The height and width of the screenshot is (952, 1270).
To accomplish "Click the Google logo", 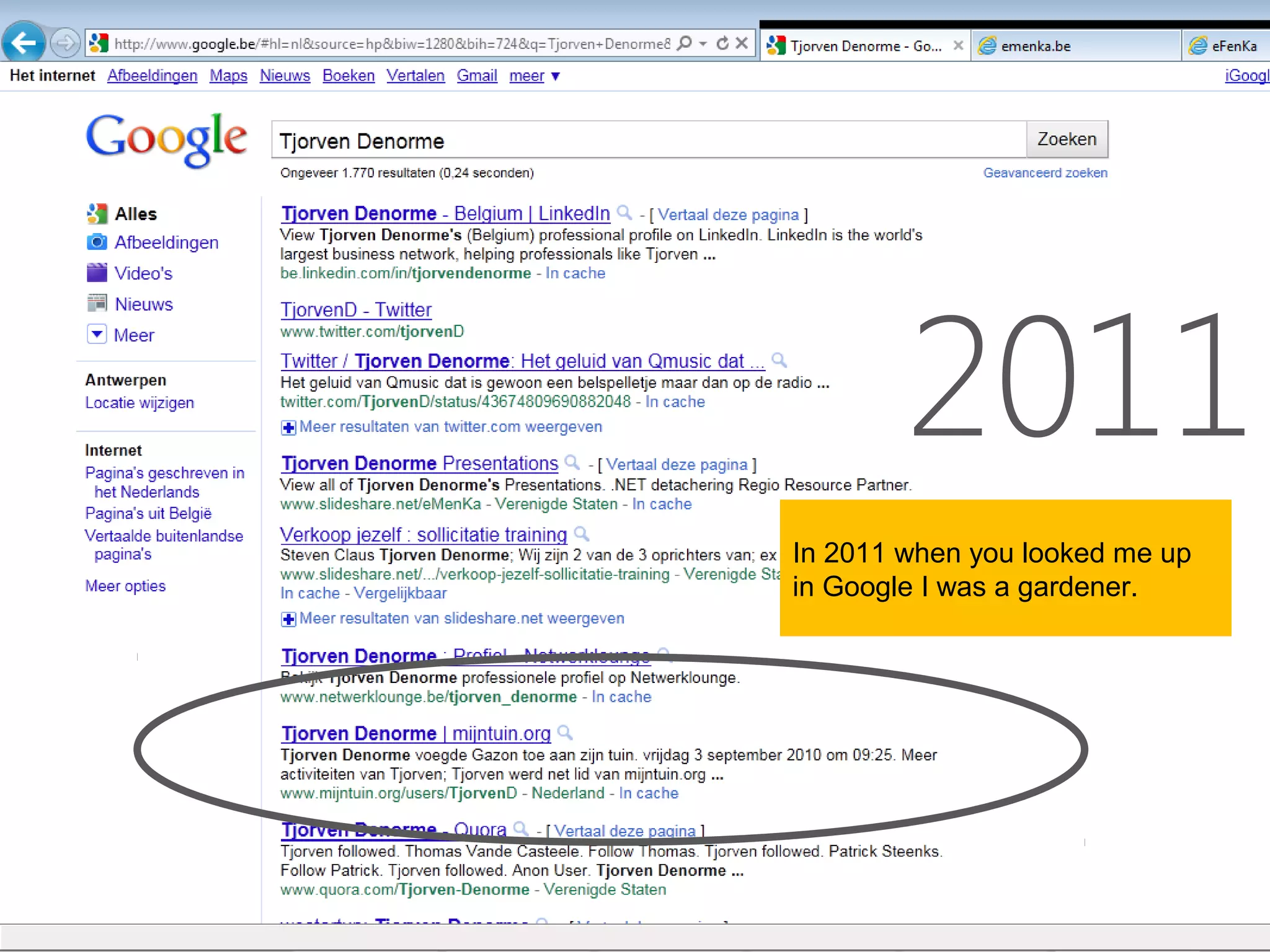I will (166, 139).
